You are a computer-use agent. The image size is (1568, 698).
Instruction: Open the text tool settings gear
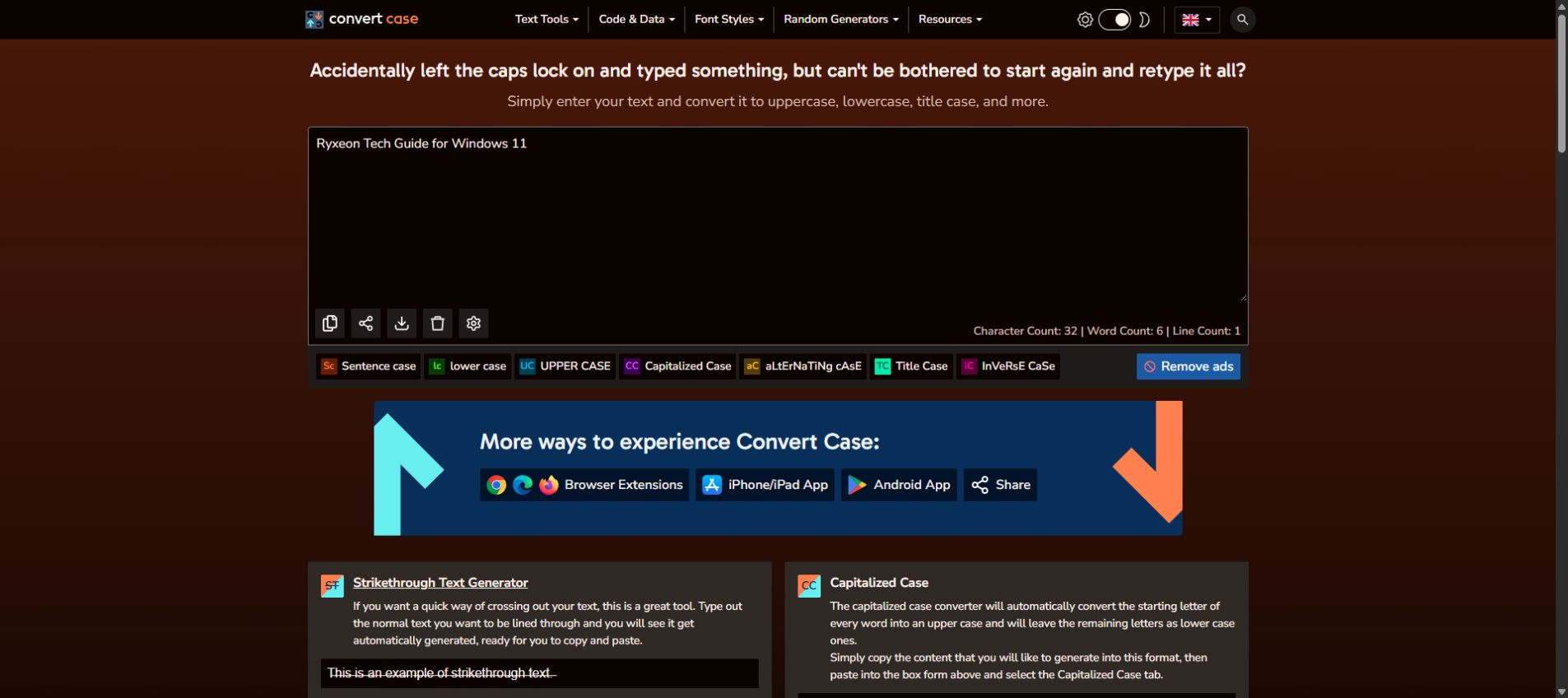click(473, 323)
